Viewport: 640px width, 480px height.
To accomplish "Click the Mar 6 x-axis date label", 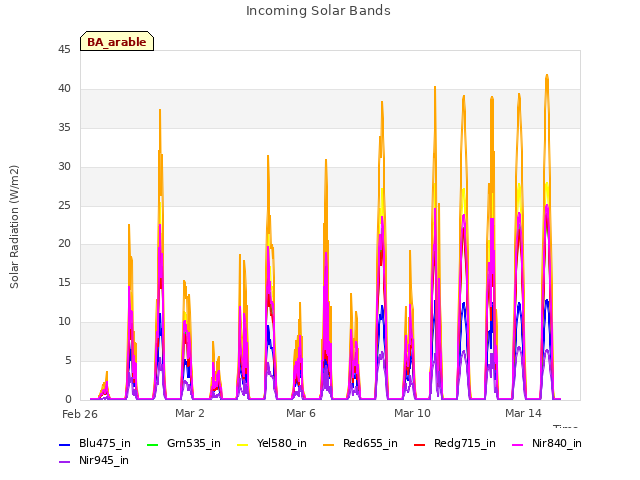I will 301,413.
